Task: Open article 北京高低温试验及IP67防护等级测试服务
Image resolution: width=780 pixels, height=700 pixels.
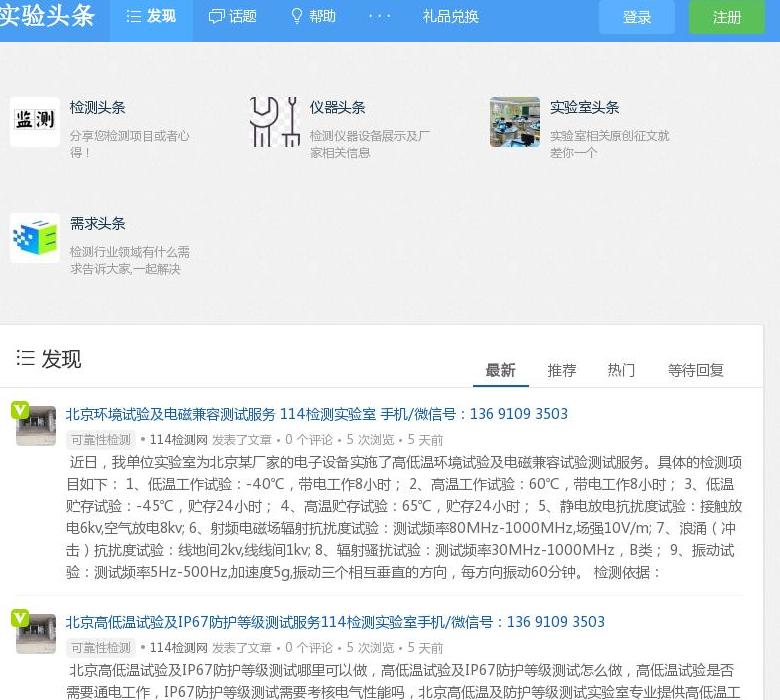Action: coord(335,622)
